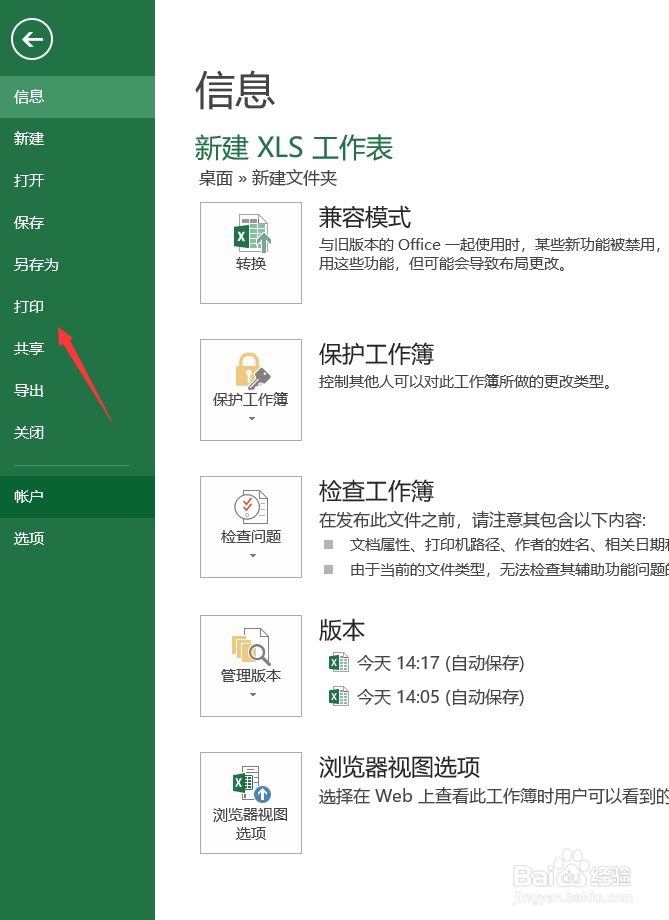Open the 新建 menu item
This screenshot has width=669, height=920.
coord(77,139)
